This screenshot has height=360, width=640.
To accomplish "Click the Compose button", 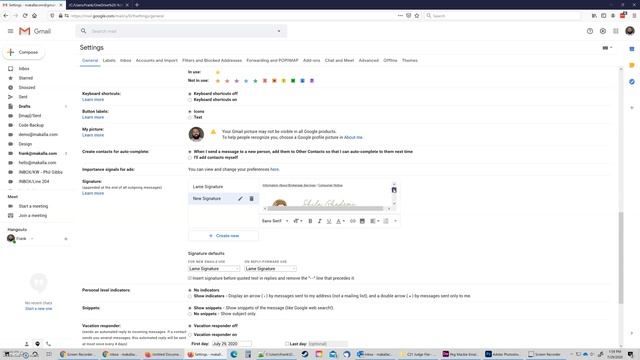I will [24, 52].
